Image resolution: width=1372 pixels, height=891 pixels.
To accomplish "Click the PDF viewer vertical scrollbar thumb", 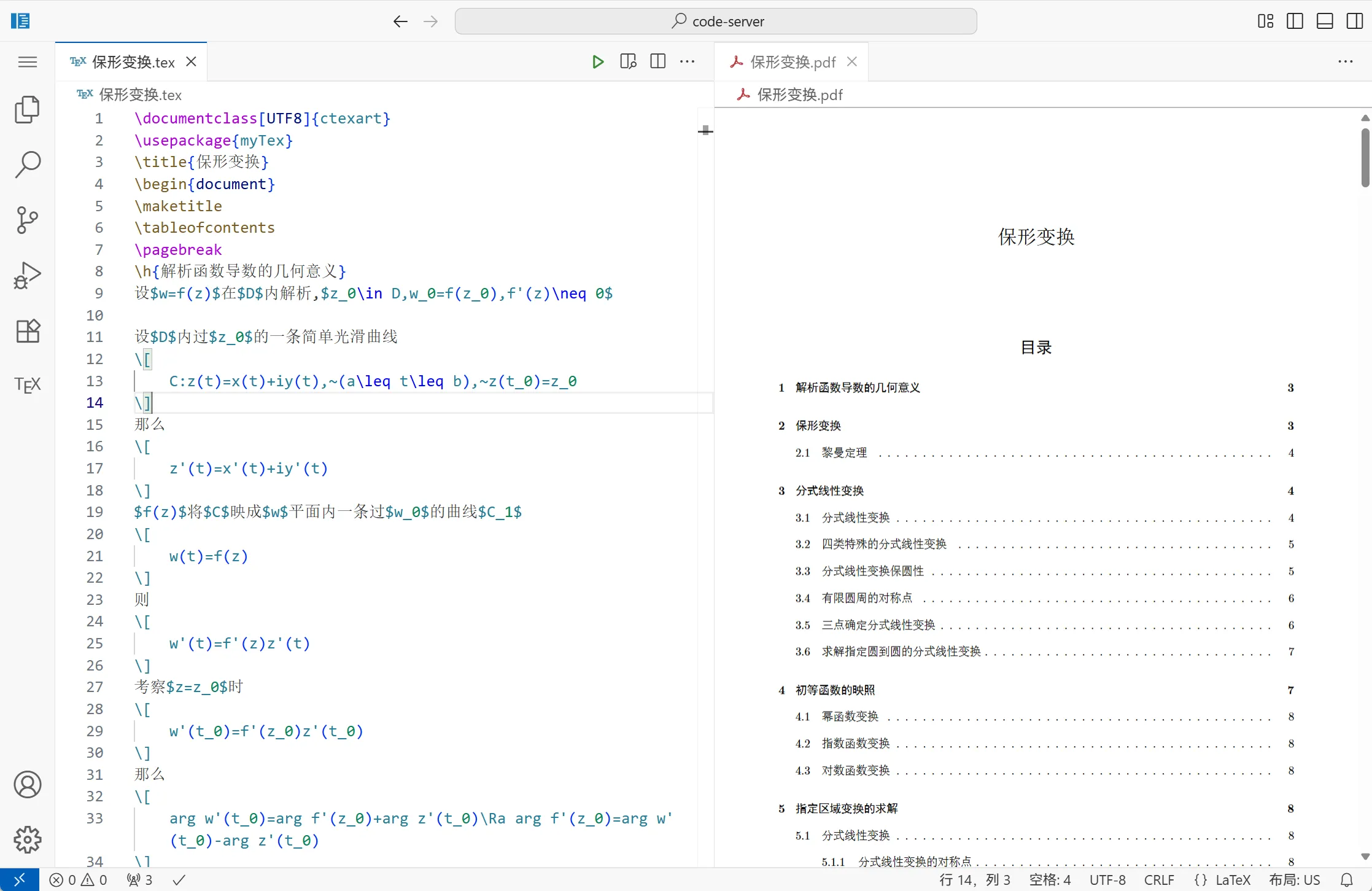I will point(1365,158).
